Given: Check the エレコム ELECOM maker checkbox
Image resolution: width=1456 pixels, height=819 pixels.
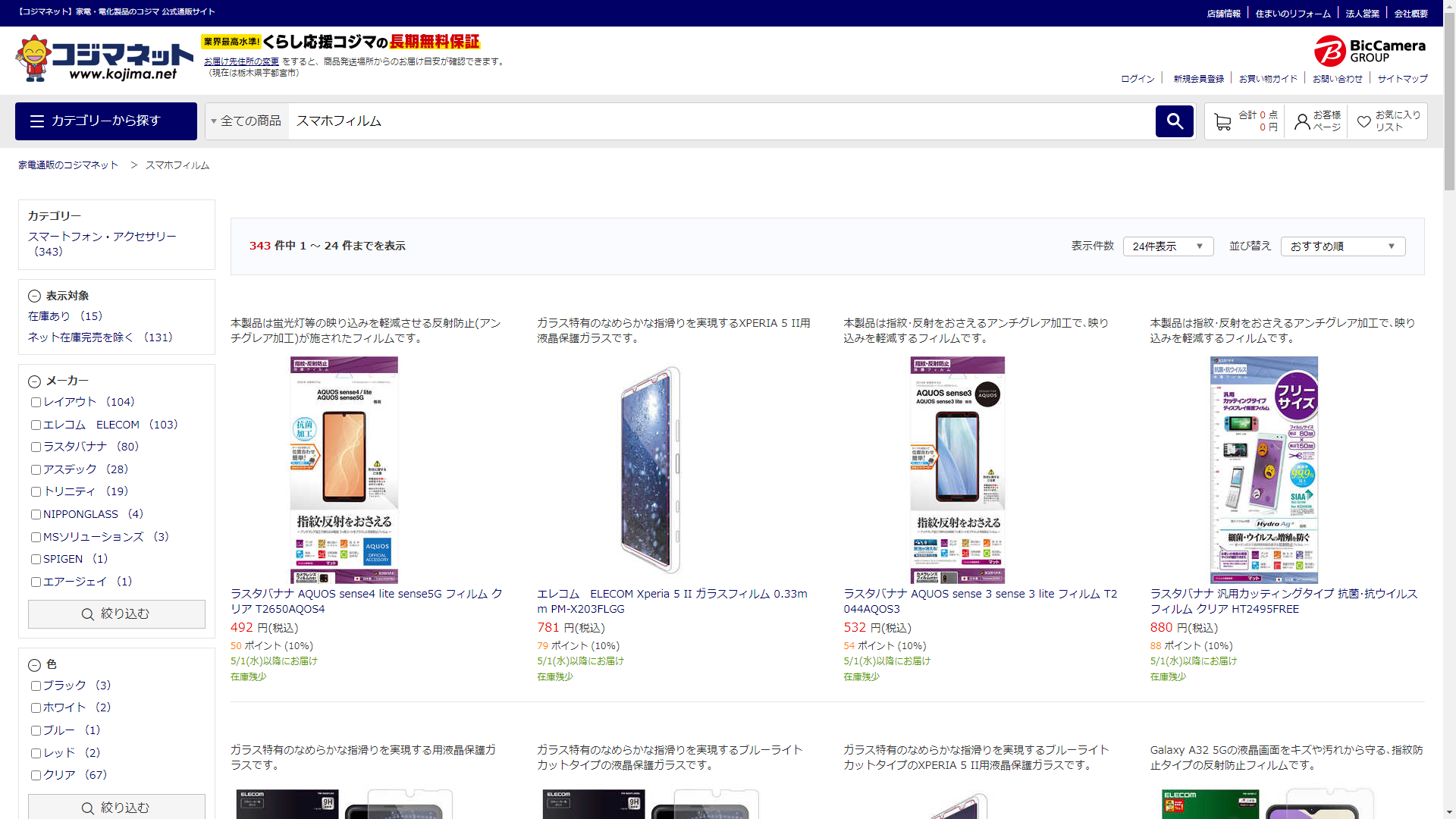Looking at the screenshot, I should click(x=36, y=425).
